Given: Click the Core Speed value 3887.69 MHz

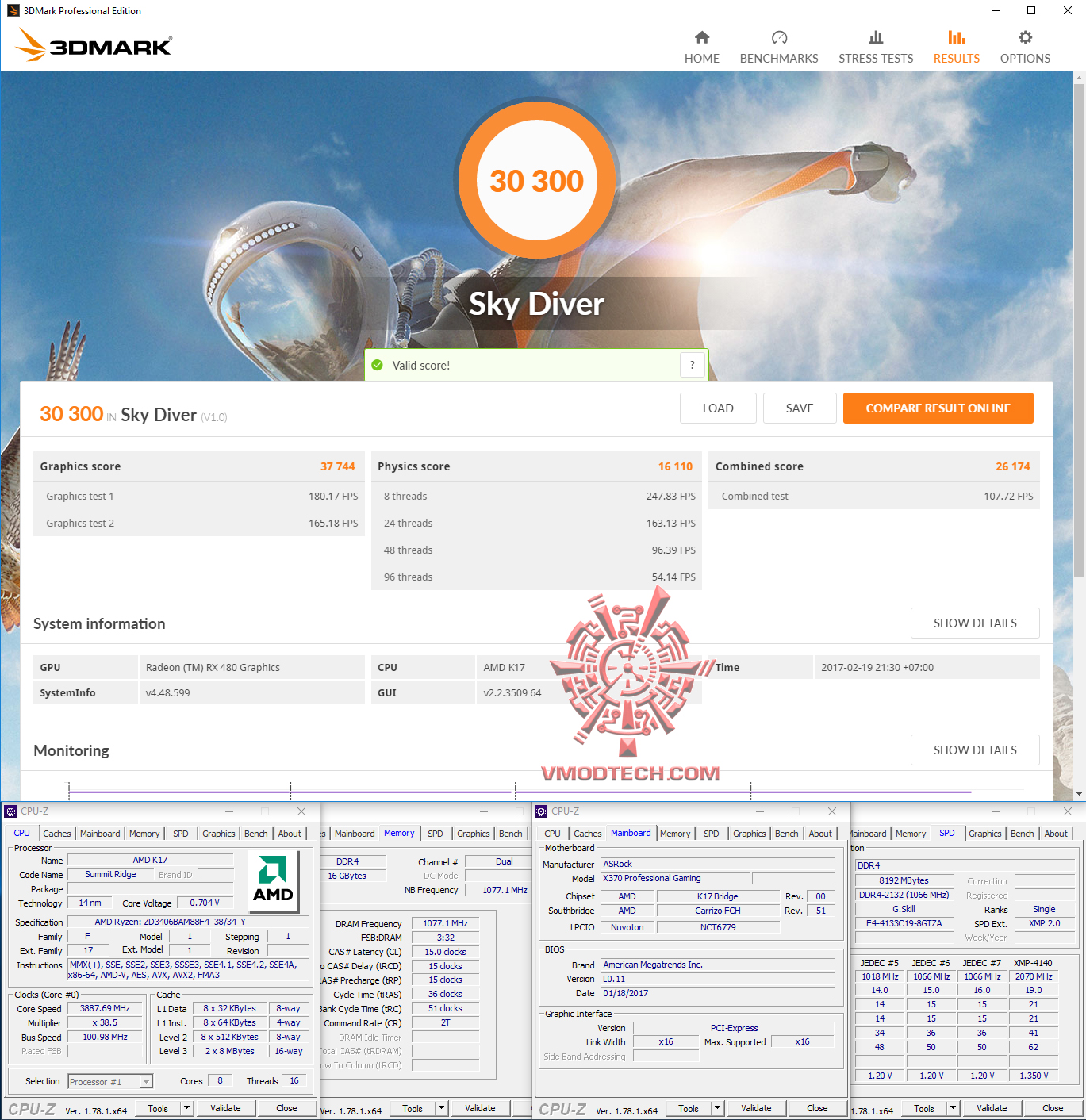Looking at the screenshot, I should pyautogui.click(x=105, y=1009).
